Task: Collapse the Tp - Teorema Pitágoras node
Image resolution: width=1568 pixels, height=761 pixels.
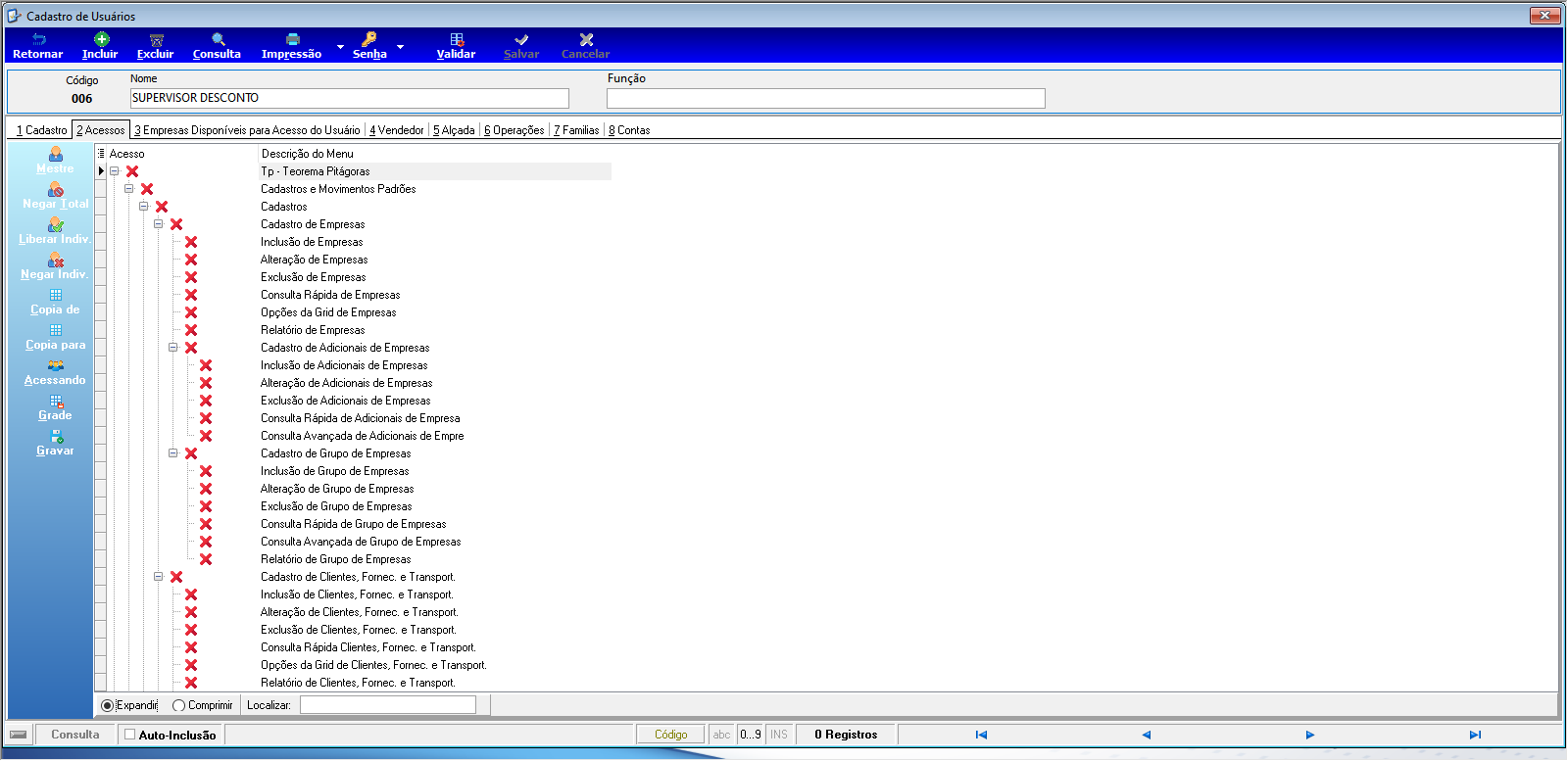Action: [x=115, y=171]
